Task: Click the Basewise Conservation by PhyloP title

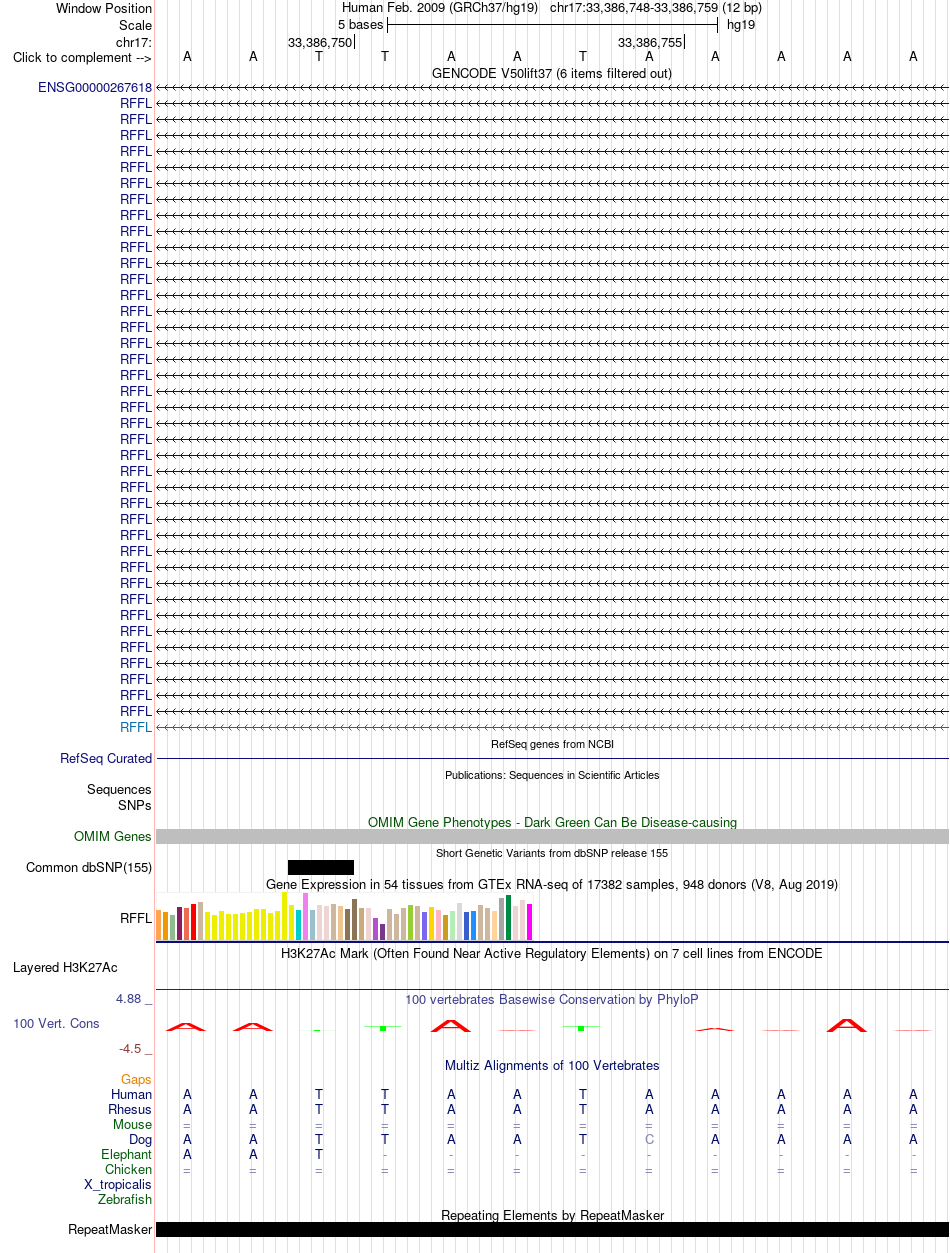Action: pos(552,999)
